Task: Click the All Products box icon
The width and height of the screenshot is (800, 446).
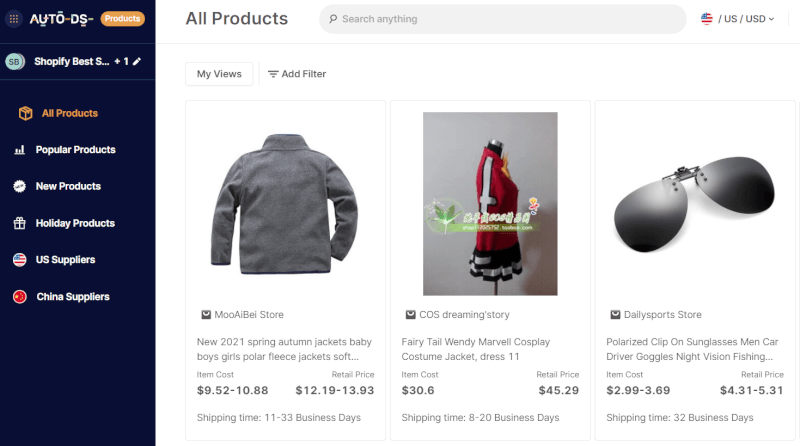Action: [x=25, y=113]
